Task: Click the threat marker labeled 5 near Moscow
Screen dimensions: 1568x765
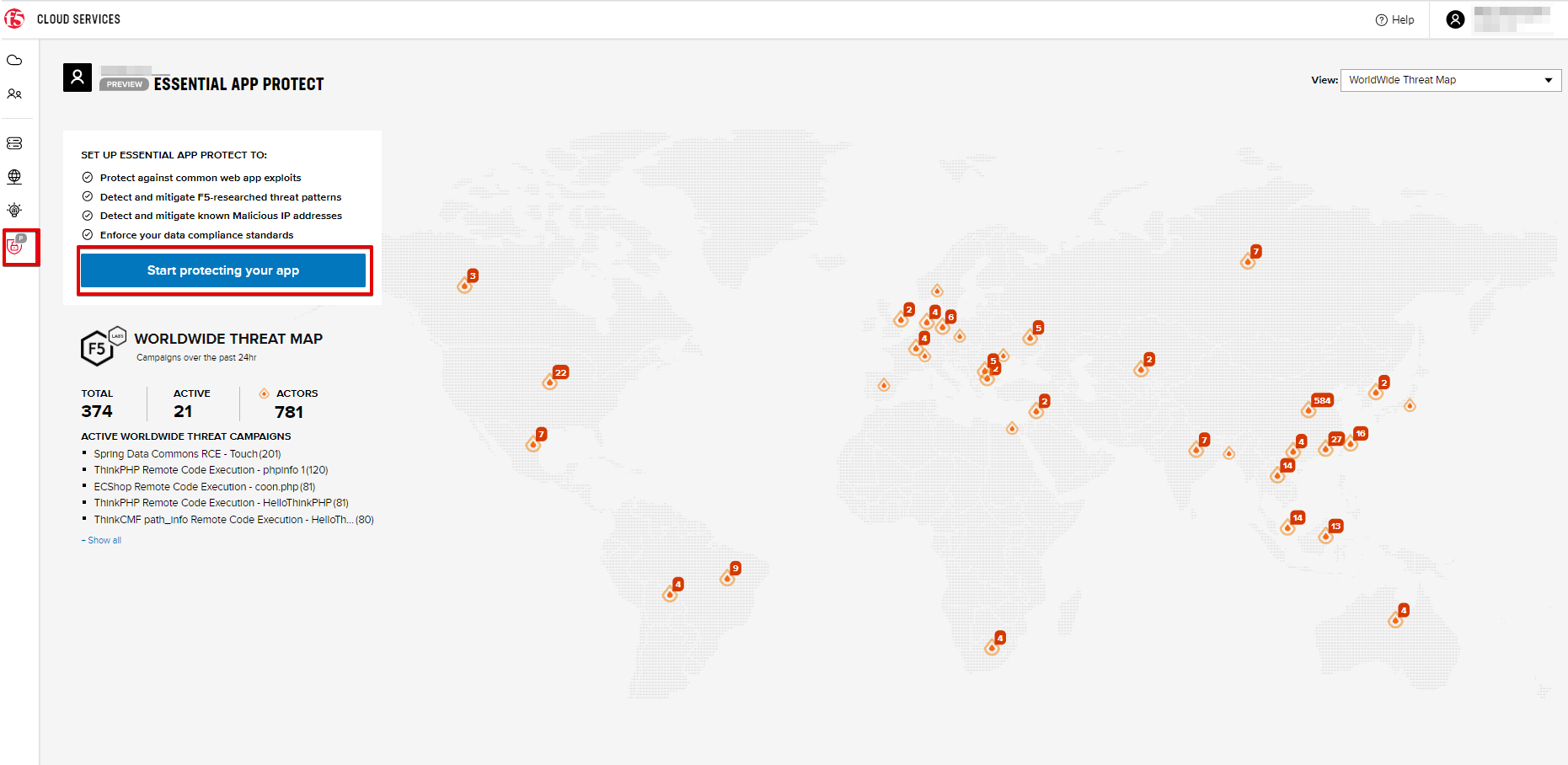Action: pyautogui.click(x=1034, y=333)
